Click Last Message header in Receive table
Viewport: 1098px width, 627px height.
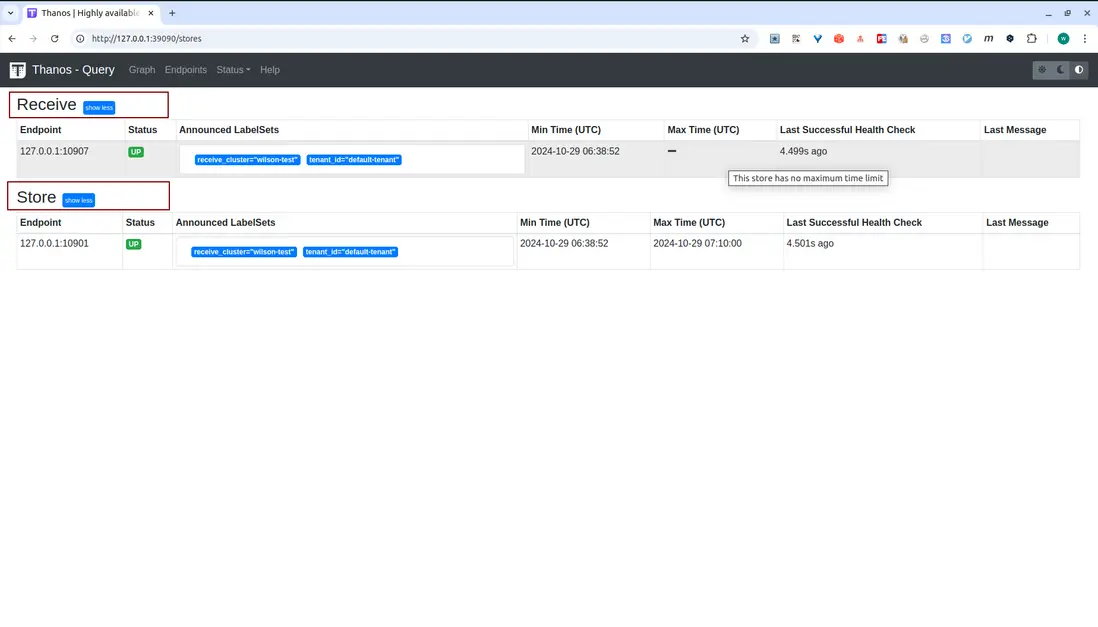pyautogui.click(x=1015, y=130)
